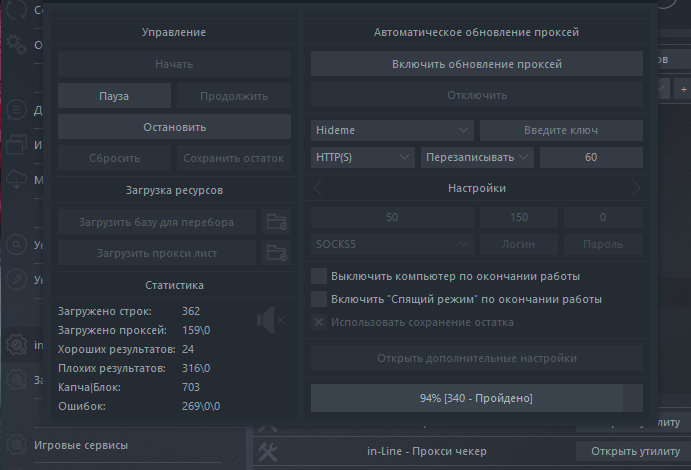Viewport: 691px width, 470px height.
Task: Click Сохранить остаток button
Action: [x=234, y=158]
